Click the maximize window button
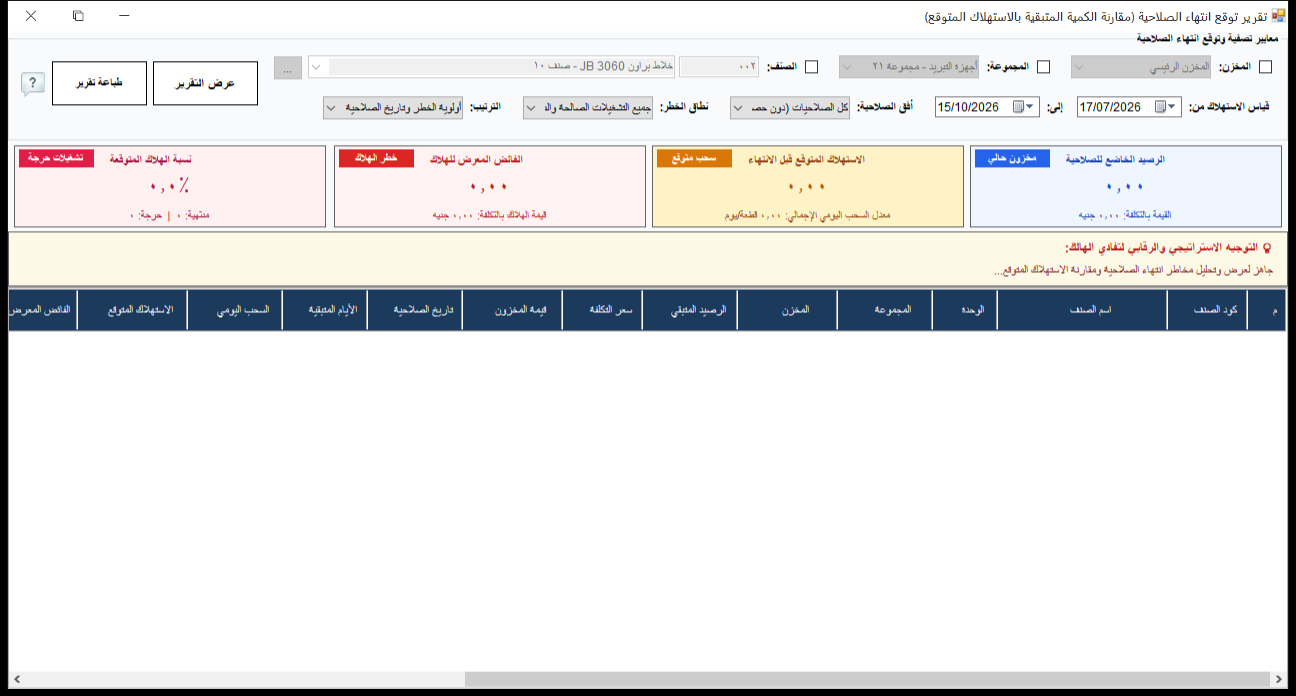This screenshot has height=696, width=1296. click(x=78, y=16)
